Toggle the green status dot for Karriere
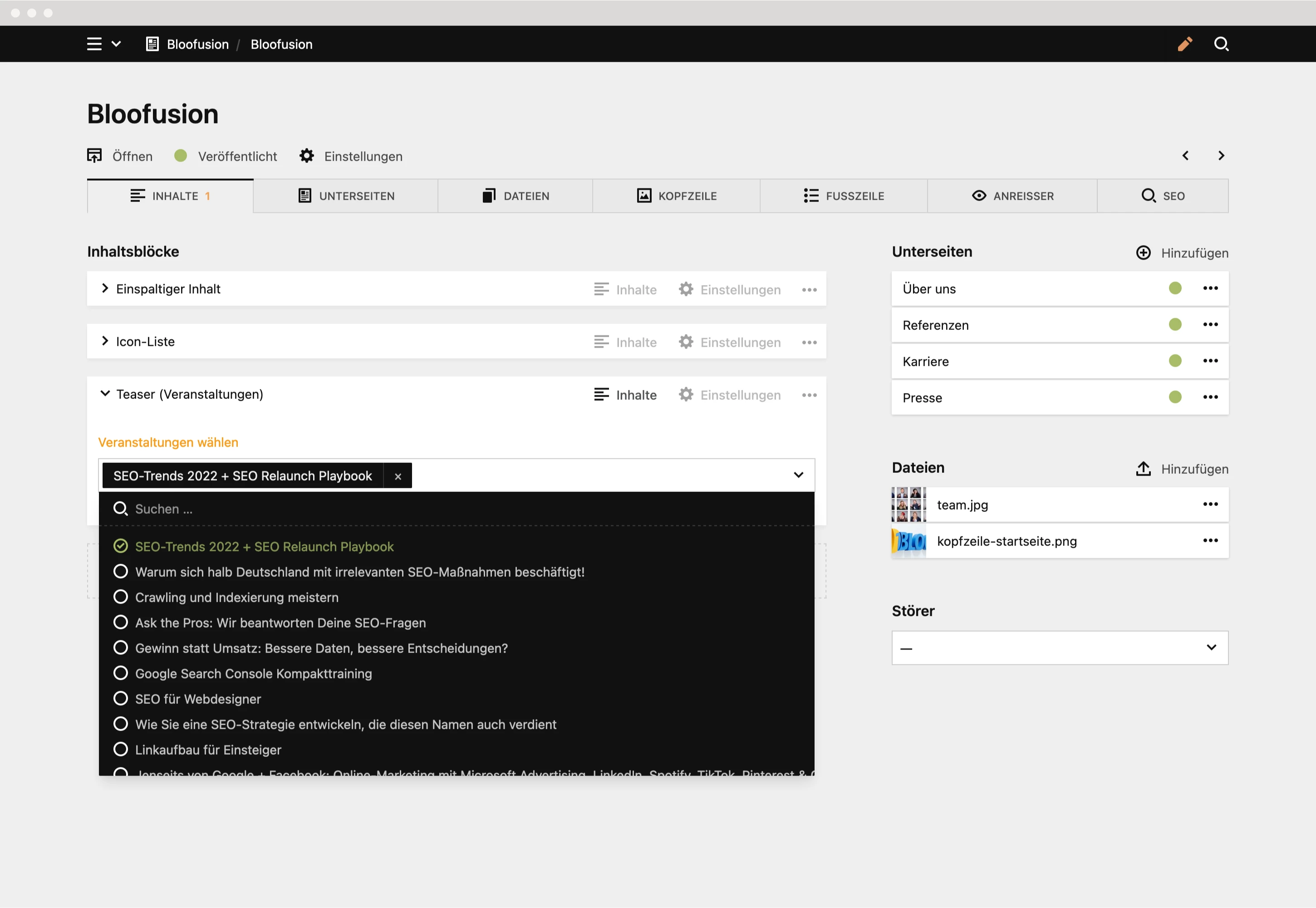Viewport: 1316px width, 908px height. pos(1175,361)
